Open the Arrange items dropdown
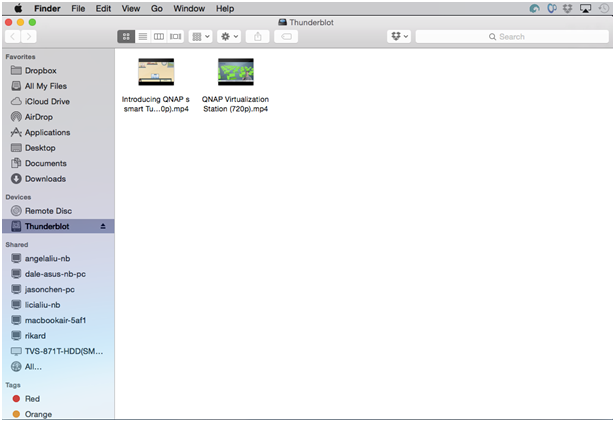Image resolution: width=615 pixels, height=423 pixels. pos(200,36)
